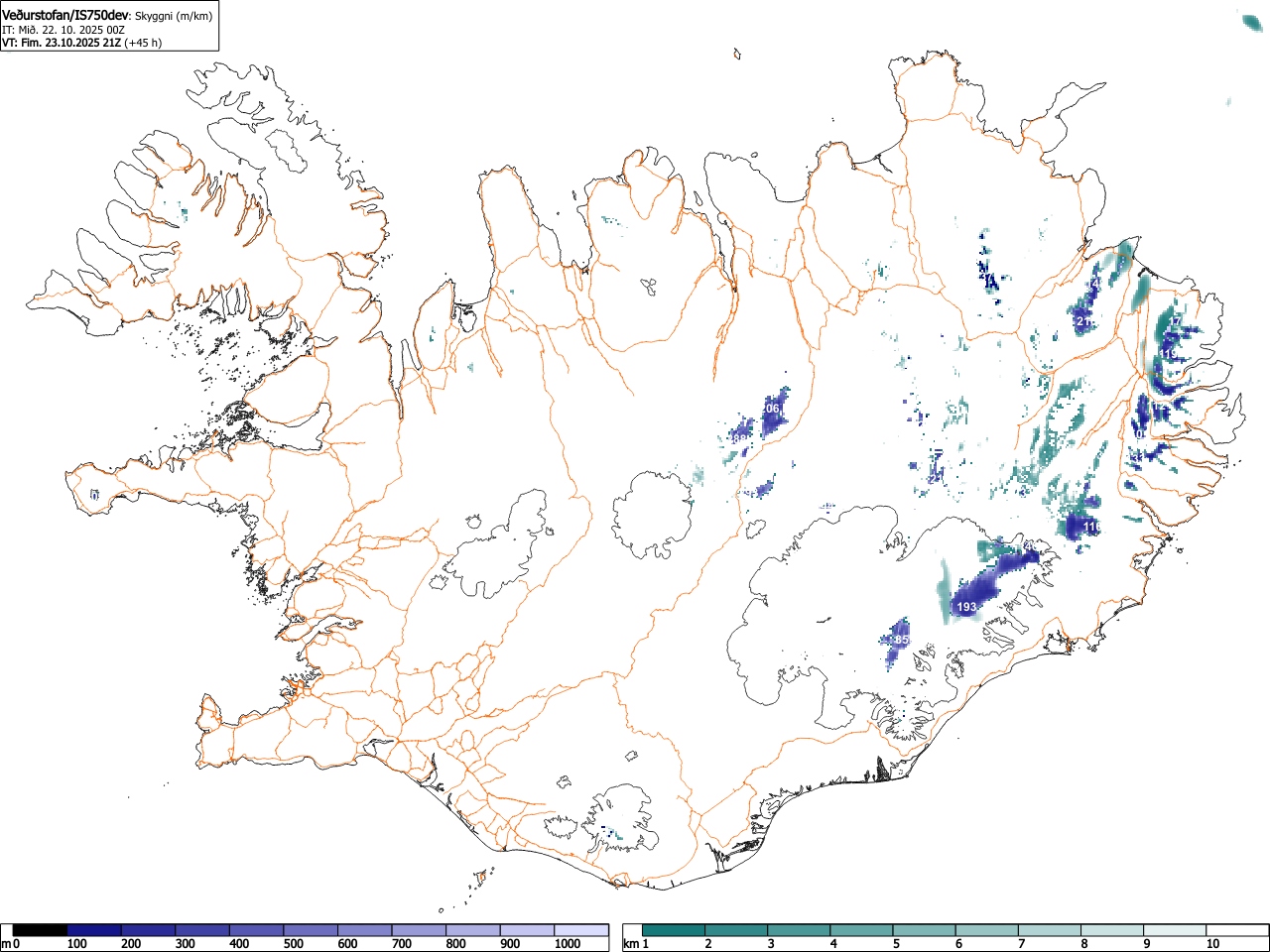This screenshot has width=1270, height=952.
Task: Click the '500' tick label on the metre scale
Action: (293, 944)
